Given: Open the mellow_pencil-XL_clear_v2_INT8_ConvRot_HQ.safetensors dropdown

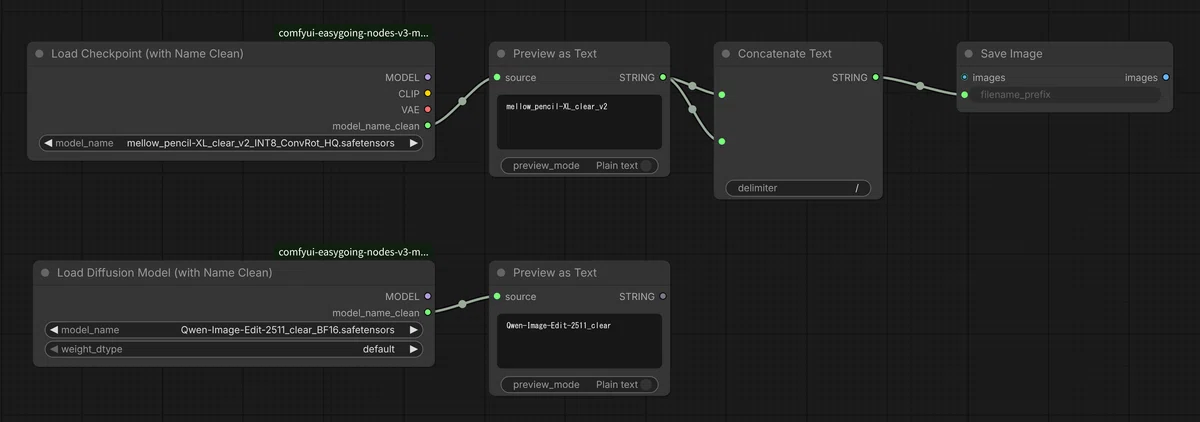Looking at the screenshot, I should click(x=230, y=143).
